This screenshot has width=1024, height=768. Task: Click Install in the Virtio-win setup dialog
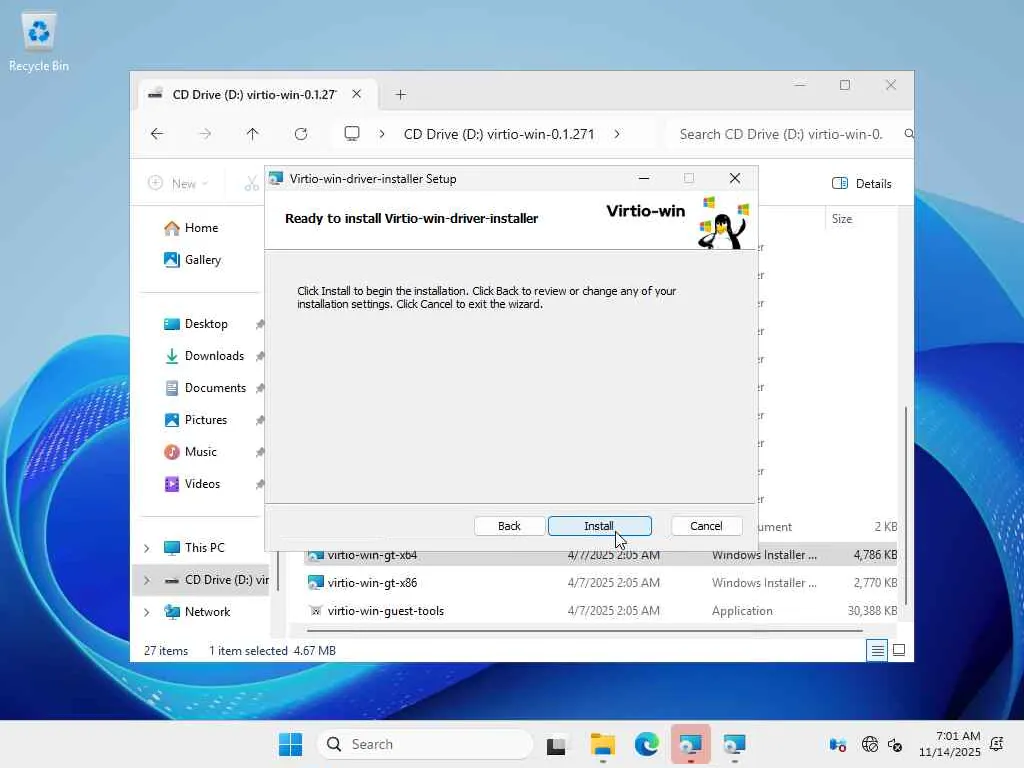click(600, 526)
